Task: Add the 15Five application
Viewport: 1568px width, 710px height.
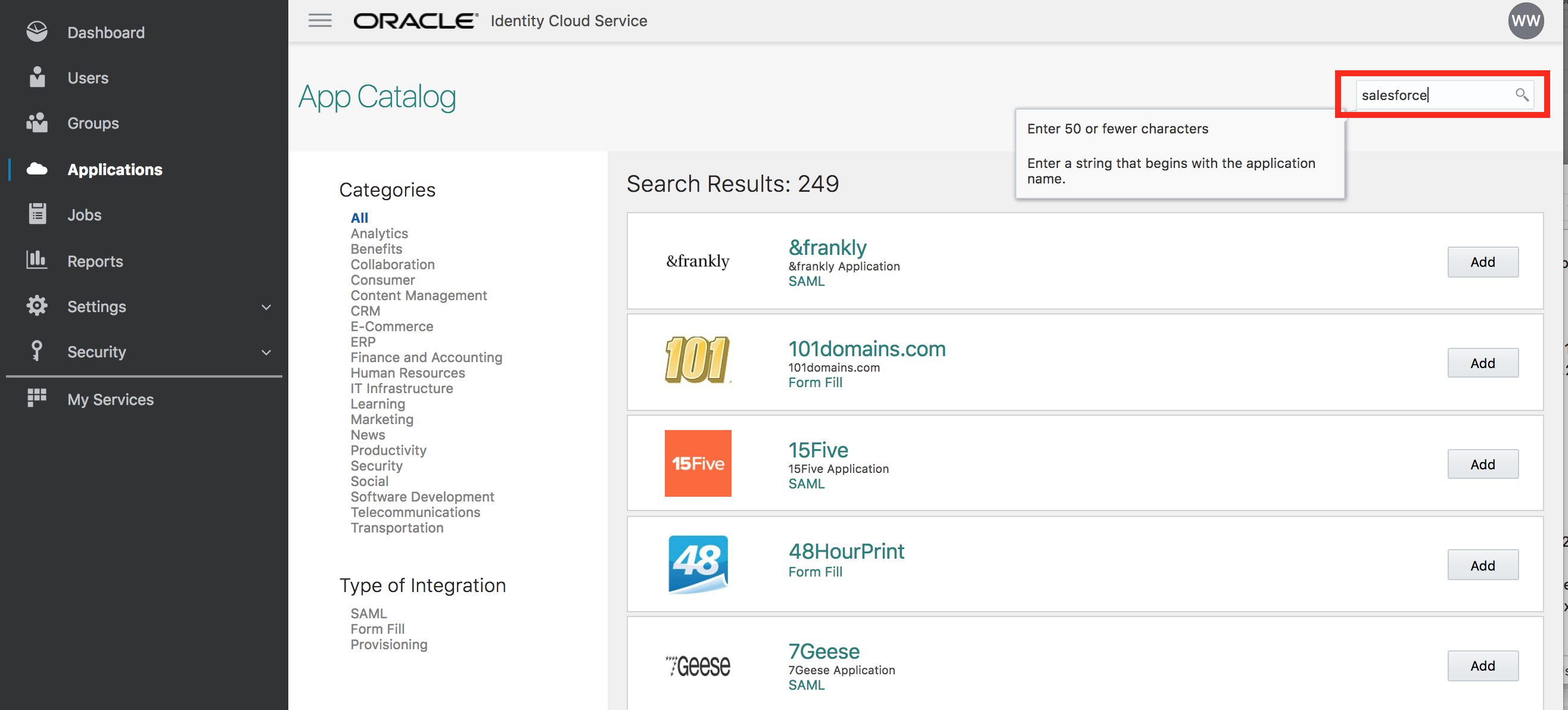Action: (1482, 464)
